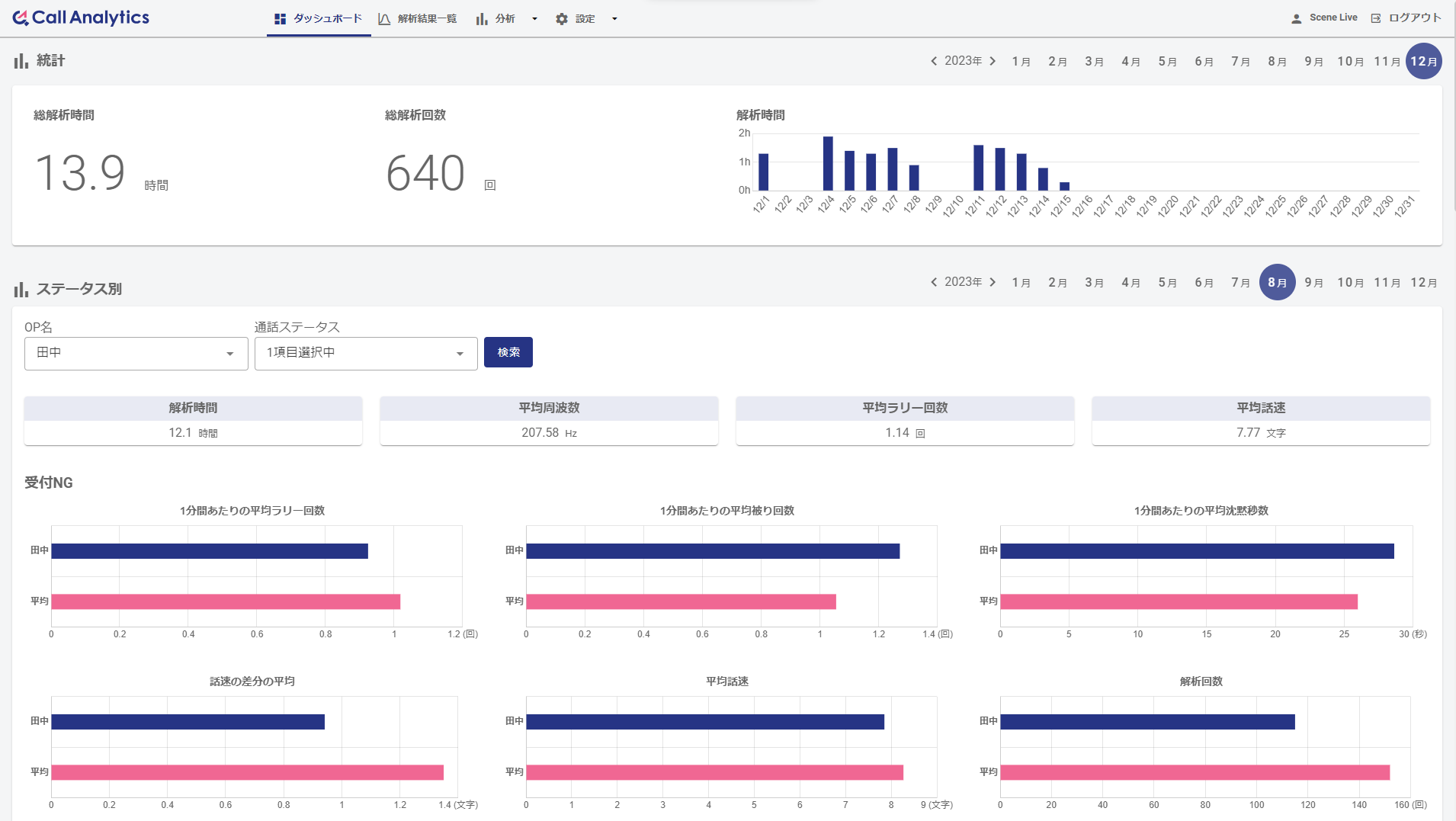Click the 総解析回数 640 value
Image resolution: width=1456 pixels, height=821 pixels.
[425, 173]
